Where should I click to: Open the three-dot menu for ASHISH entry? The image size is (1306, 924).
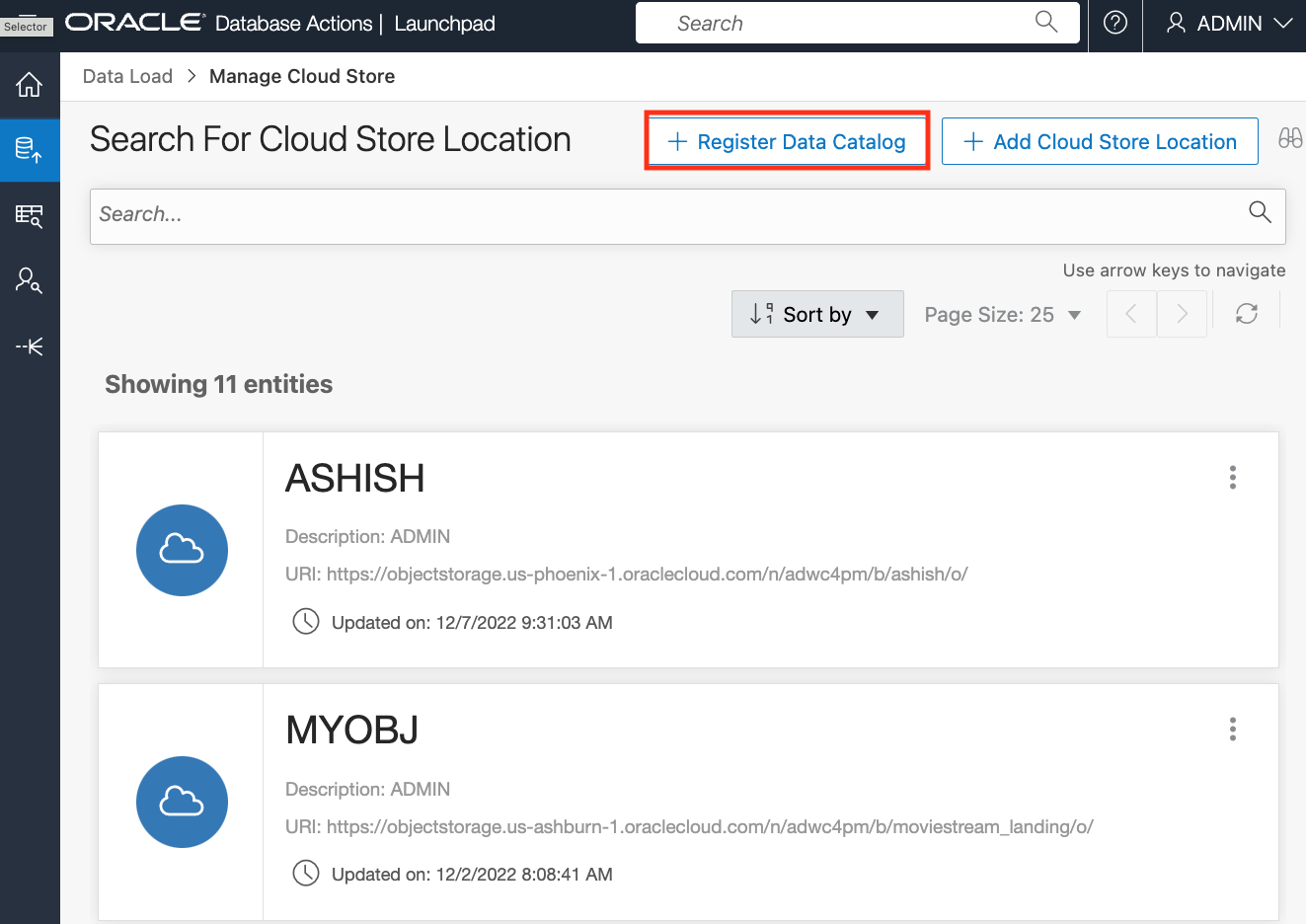(x=1232, y=477)
